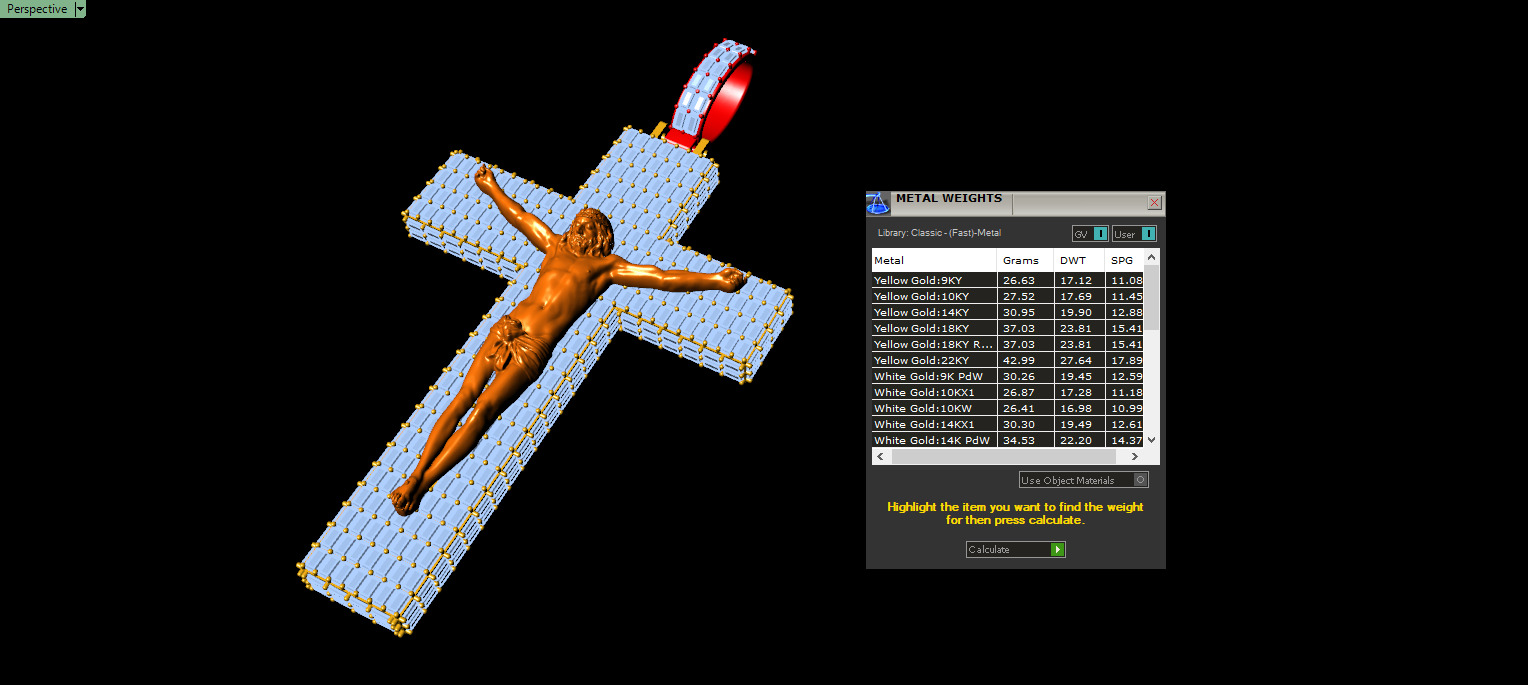Click the 26.63 grams value
The height and width of the screenshot is (685, 1528).
pos(1017,280)
